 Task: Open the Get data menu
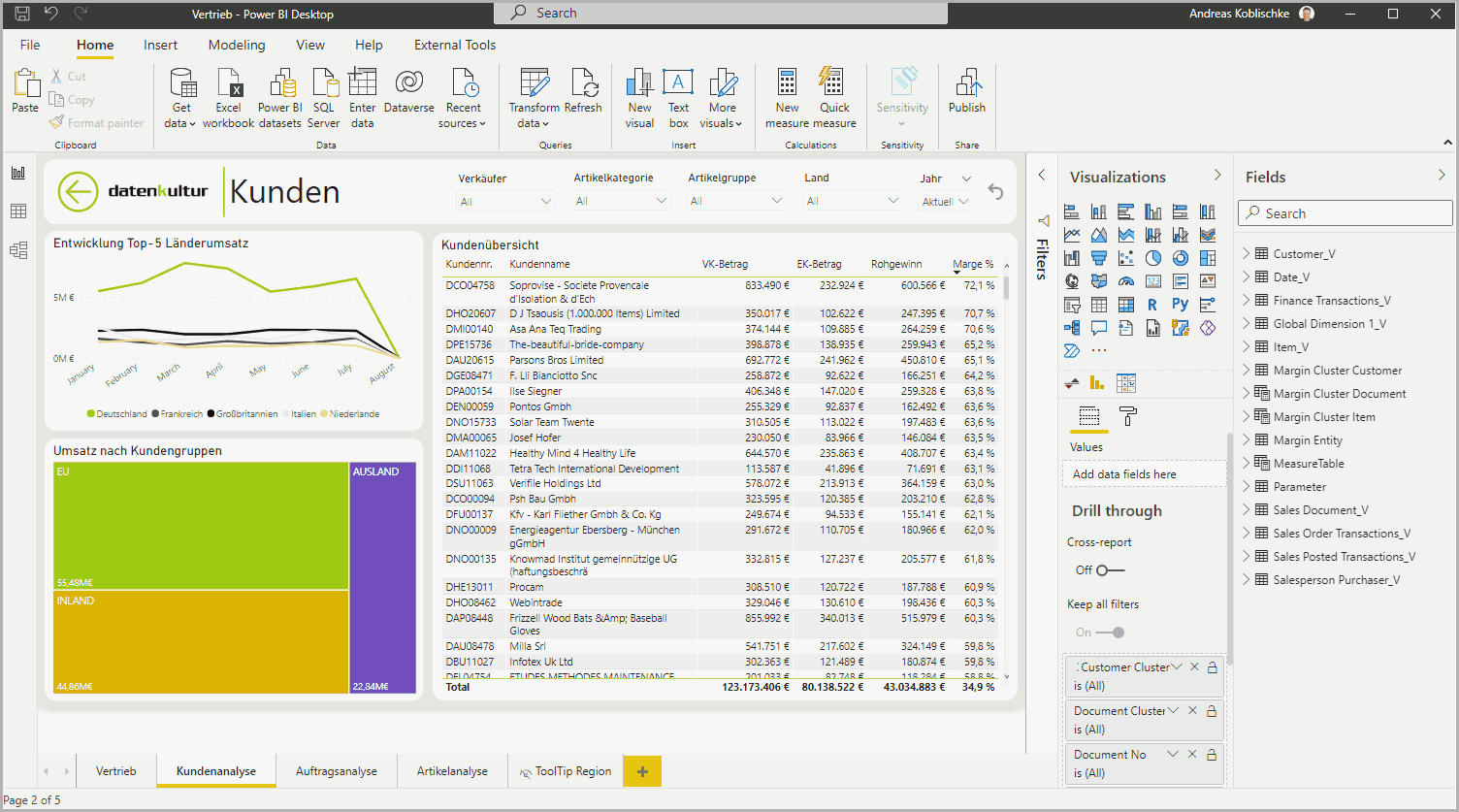point(181,99)
